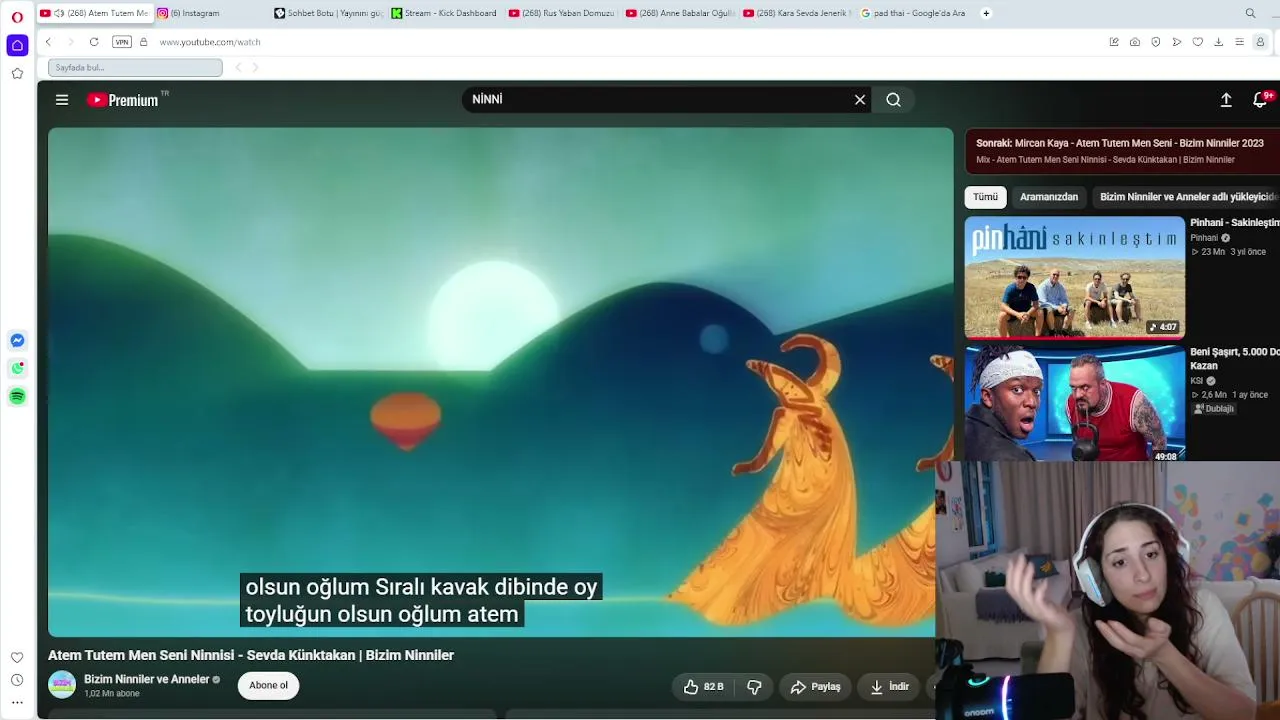1280x720 pixels.
Task: Switch to Stream - Kick Dashboard tab
Action: [446, 13]
